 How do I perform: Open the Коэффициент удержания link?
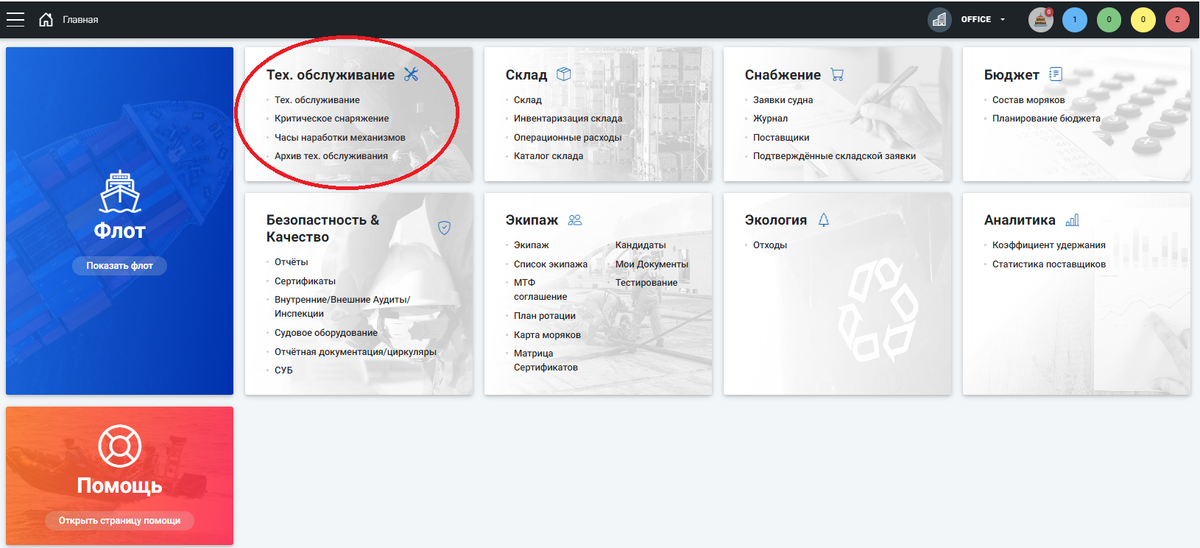pyautogui.click(x=1049, y=245)
